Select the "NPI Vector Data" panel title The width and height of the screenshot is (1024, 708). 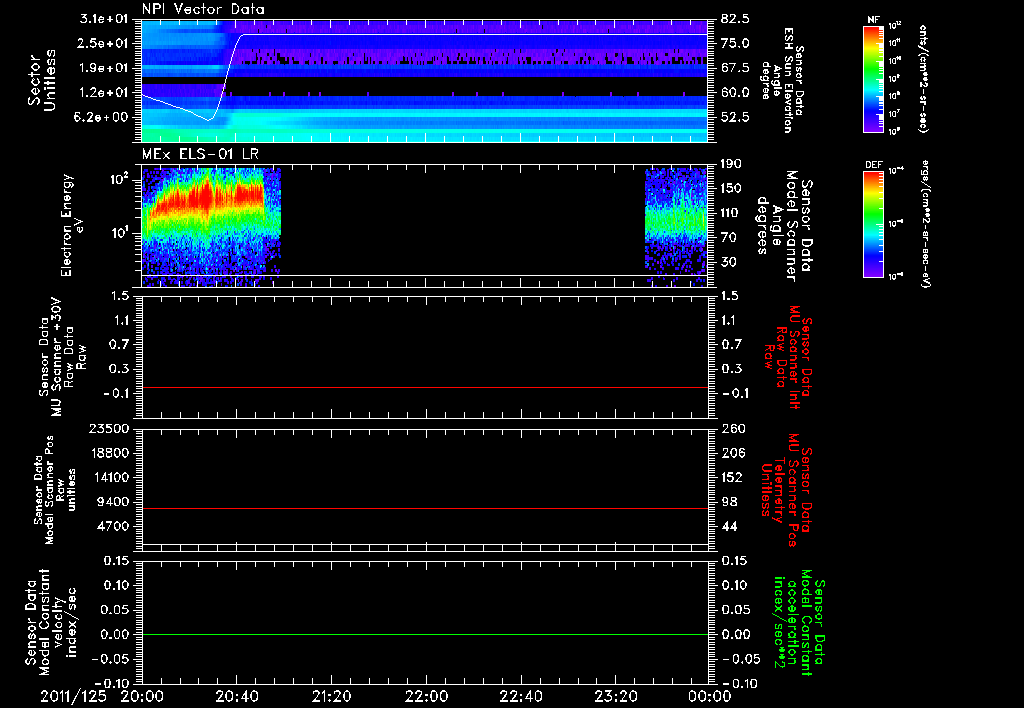203,9
